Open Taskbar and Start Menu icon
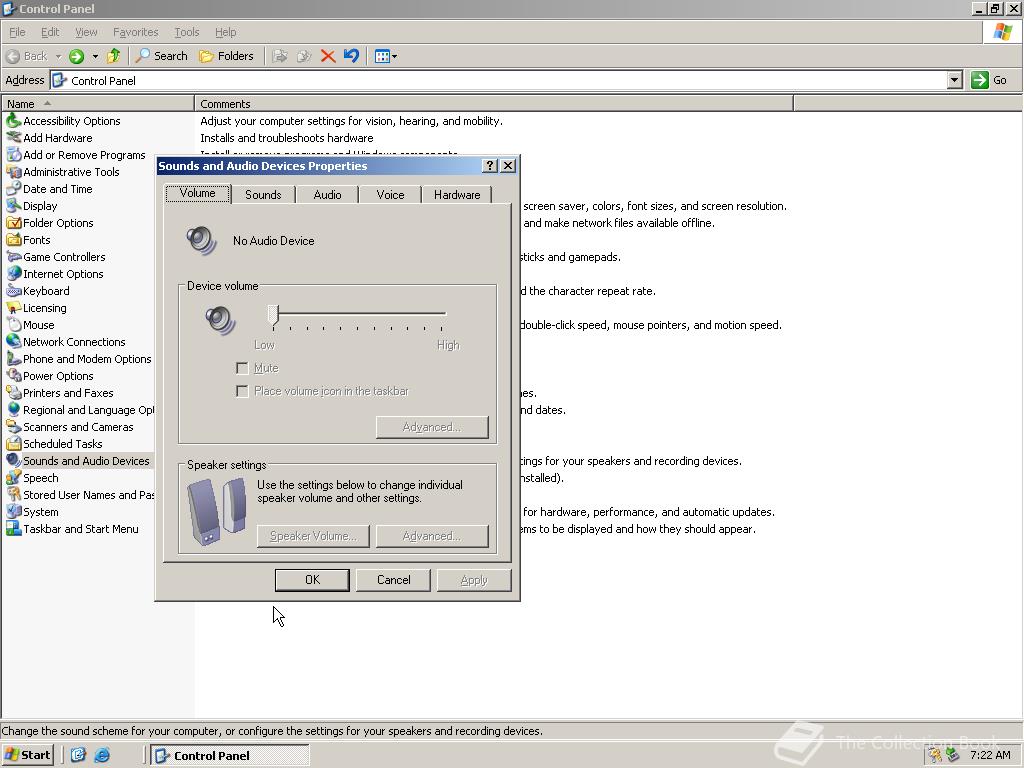The image size is (1024, 768). (13, 528)
